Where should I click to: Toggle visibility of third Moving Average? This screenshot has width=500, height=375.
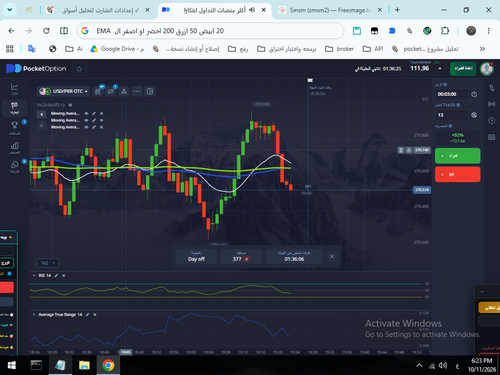point(86,127)
